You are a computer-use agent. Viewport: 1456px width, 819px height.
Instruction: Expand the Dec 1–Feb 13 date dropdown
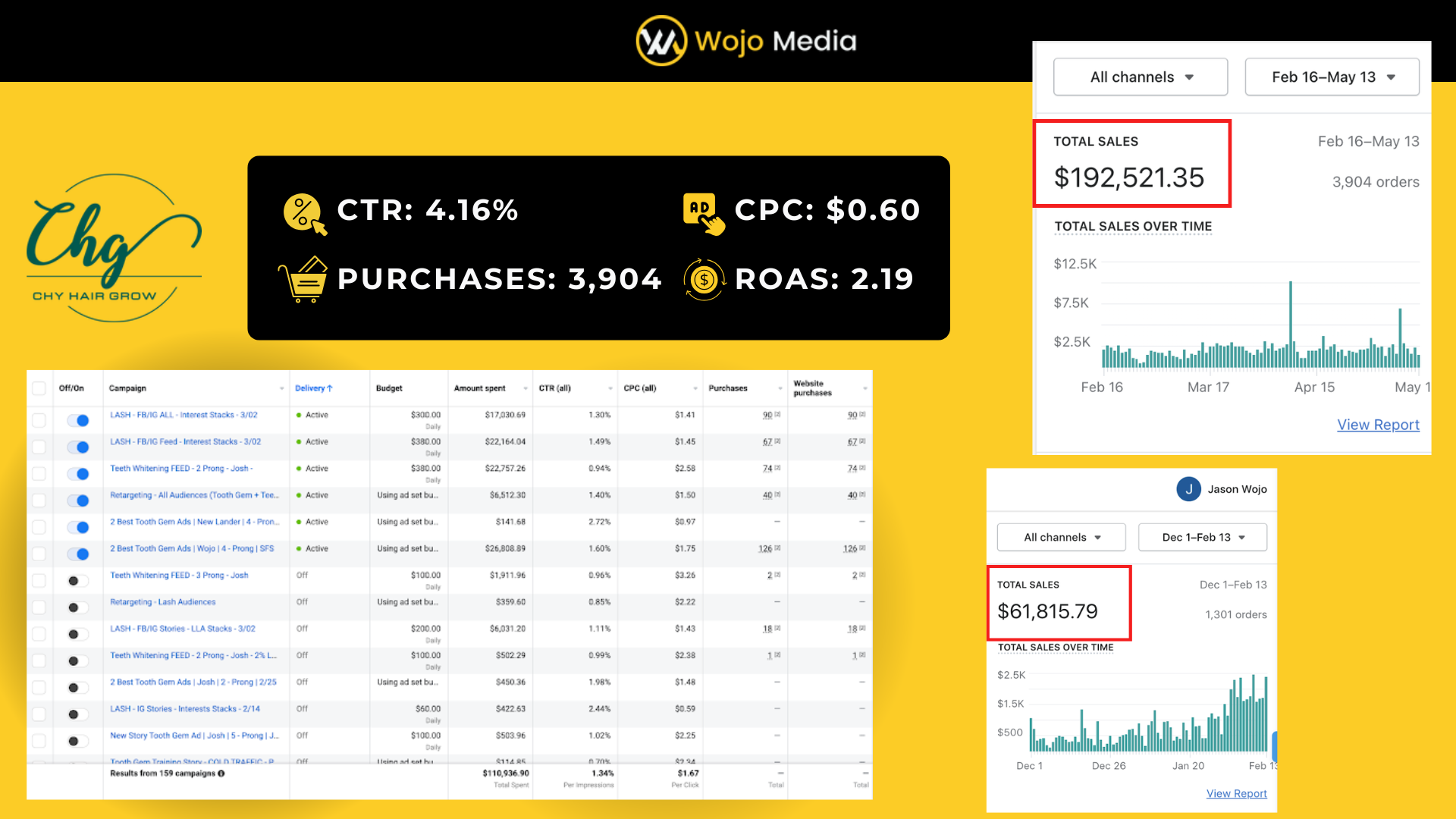tap(1203, 537)
